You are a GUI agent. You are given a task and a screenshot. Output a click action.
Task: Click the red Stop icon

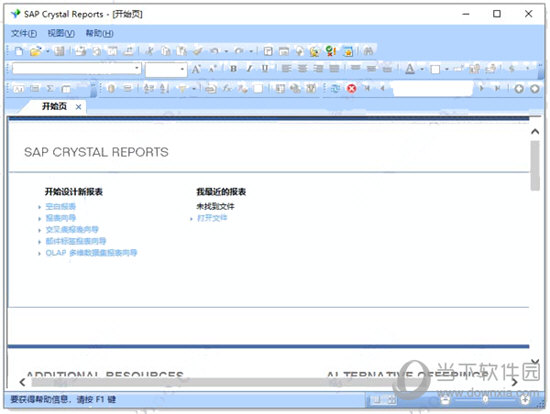click(351, 89)
